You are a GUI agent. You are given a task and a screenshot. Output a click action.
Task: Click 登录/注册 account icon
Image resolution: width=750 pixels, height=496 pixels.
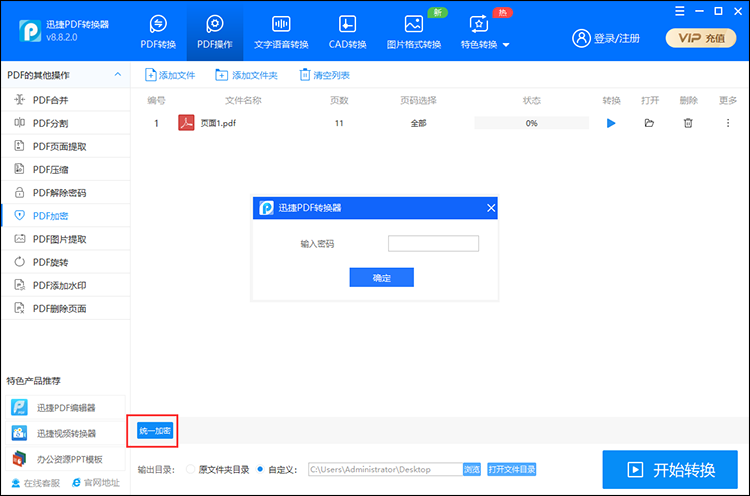coord(582,38)
